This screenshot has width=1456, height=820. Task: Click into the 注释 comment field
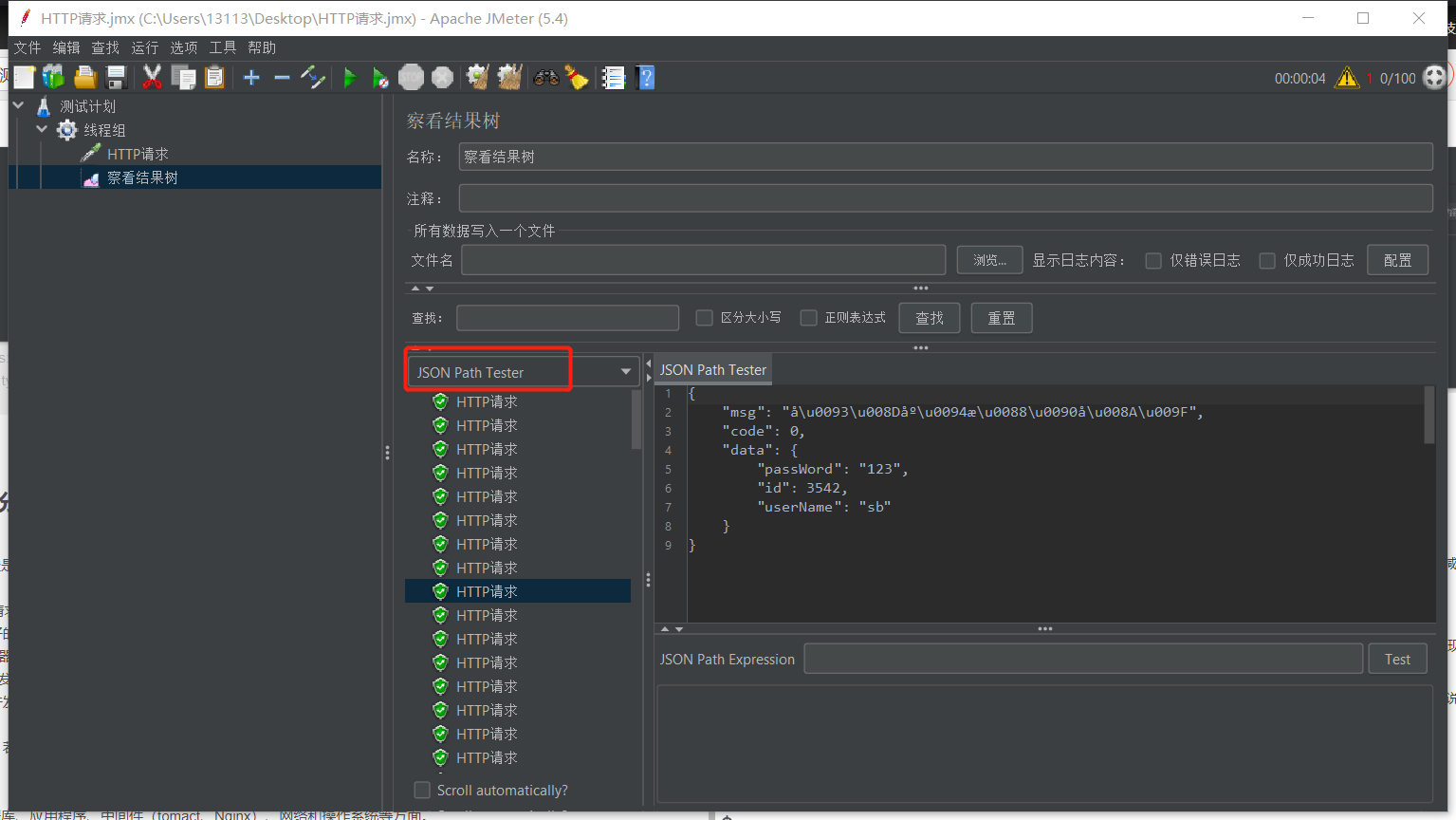coord(946,198)
